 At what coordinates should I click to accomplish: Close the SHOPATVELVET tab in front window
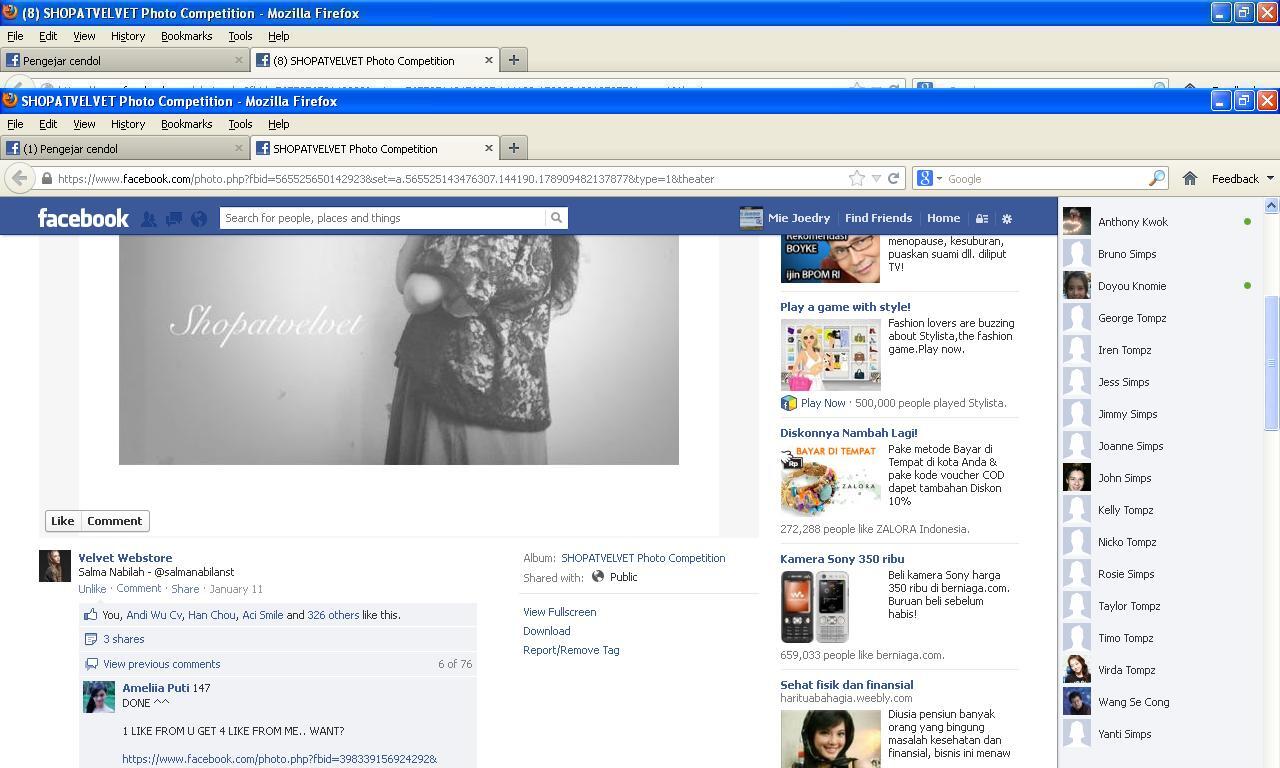488,148
